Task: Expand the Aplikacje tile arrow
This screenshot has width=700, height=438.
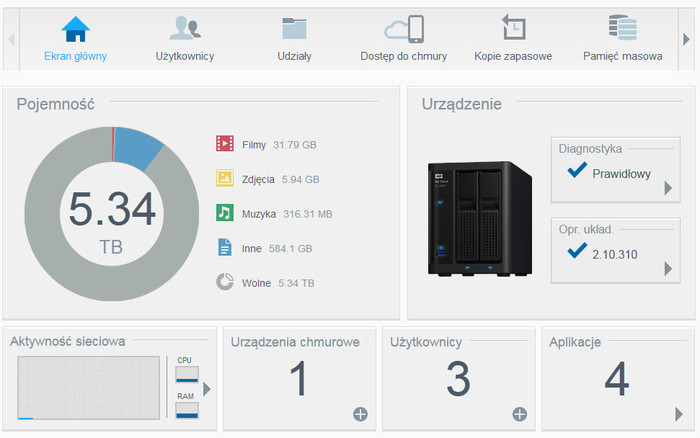Action: [x=679, y=414]
